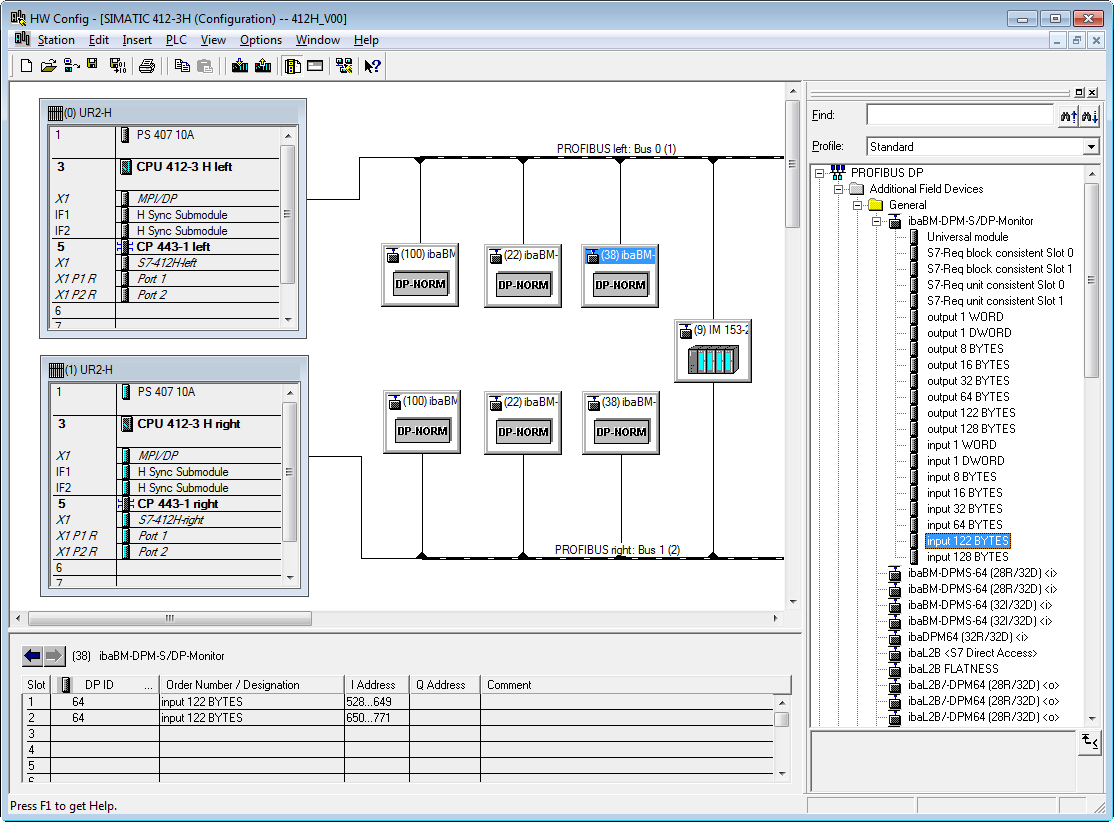Collapse the PROFIBUS DP tree node
Screen dimensions: 1114x822
pos(819,173)
